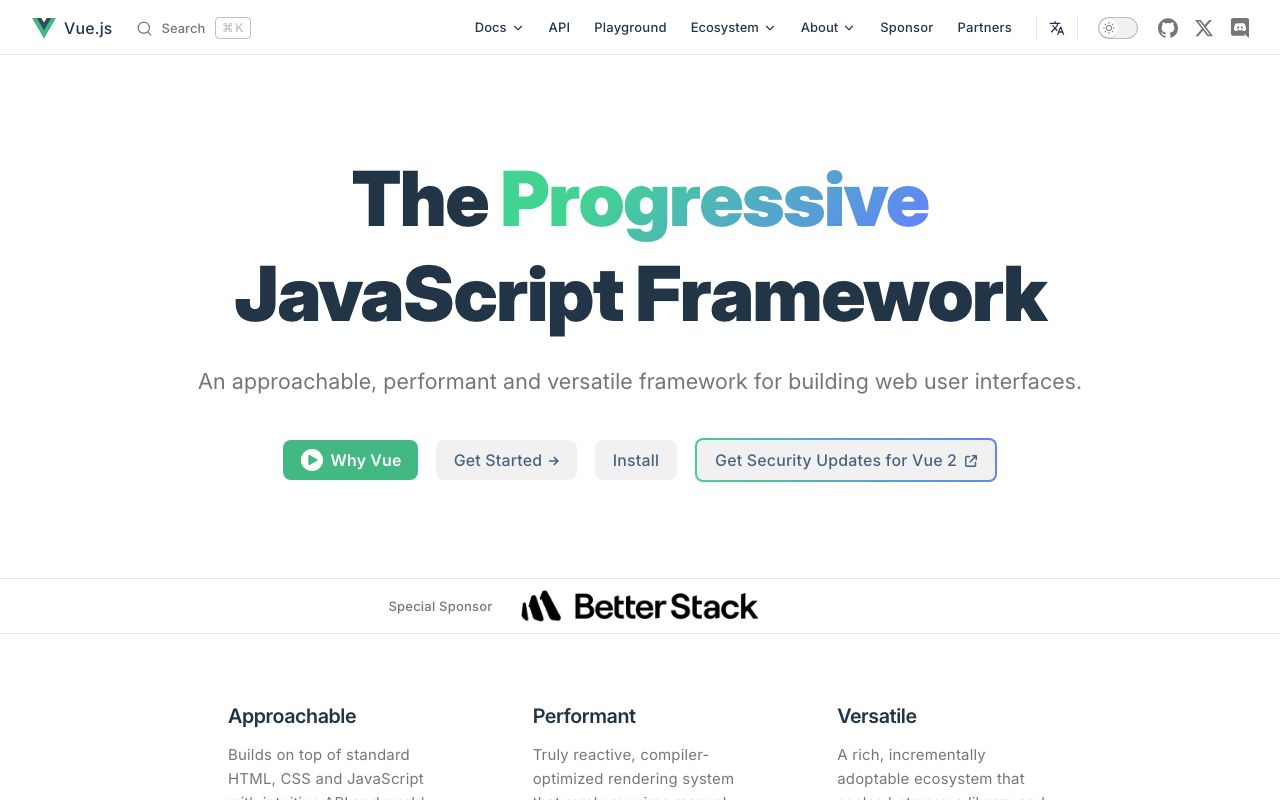Image resolution: width=1280 pixels, height=800 pixels.
Task: Click the search magnifier icon
Action: point(144,28)
